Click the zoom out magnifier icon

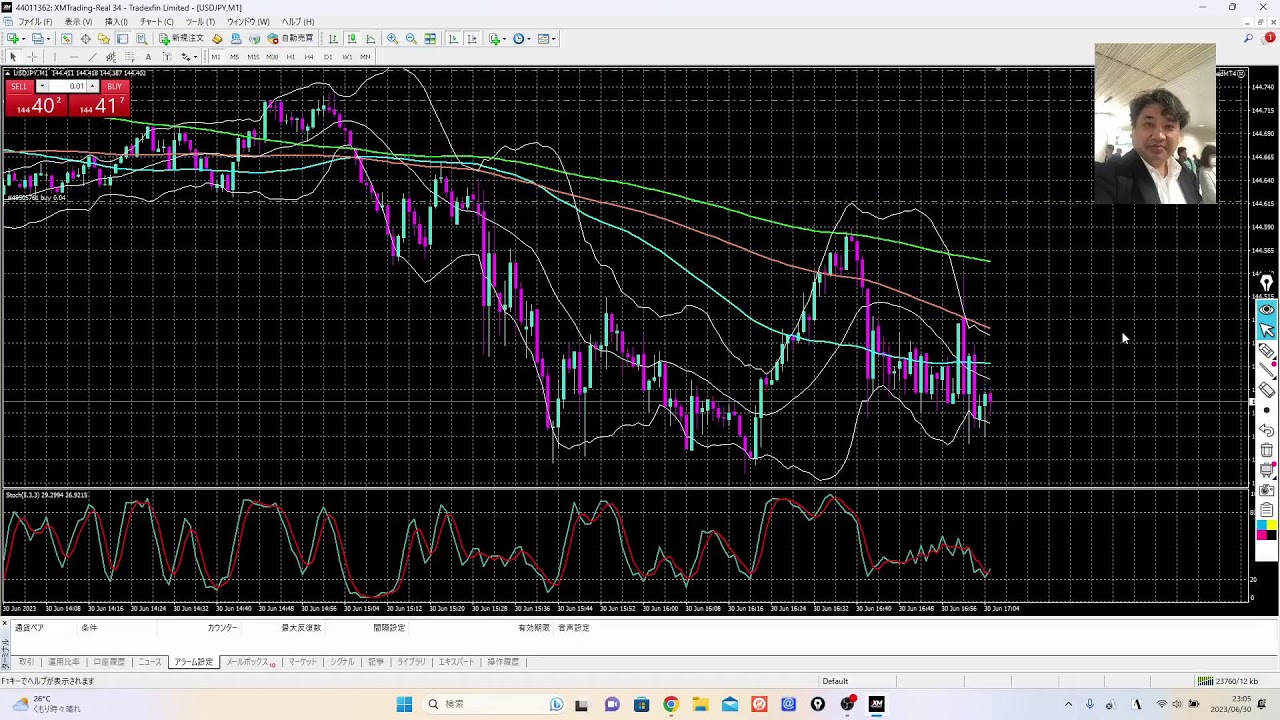[x=411, y=39]
